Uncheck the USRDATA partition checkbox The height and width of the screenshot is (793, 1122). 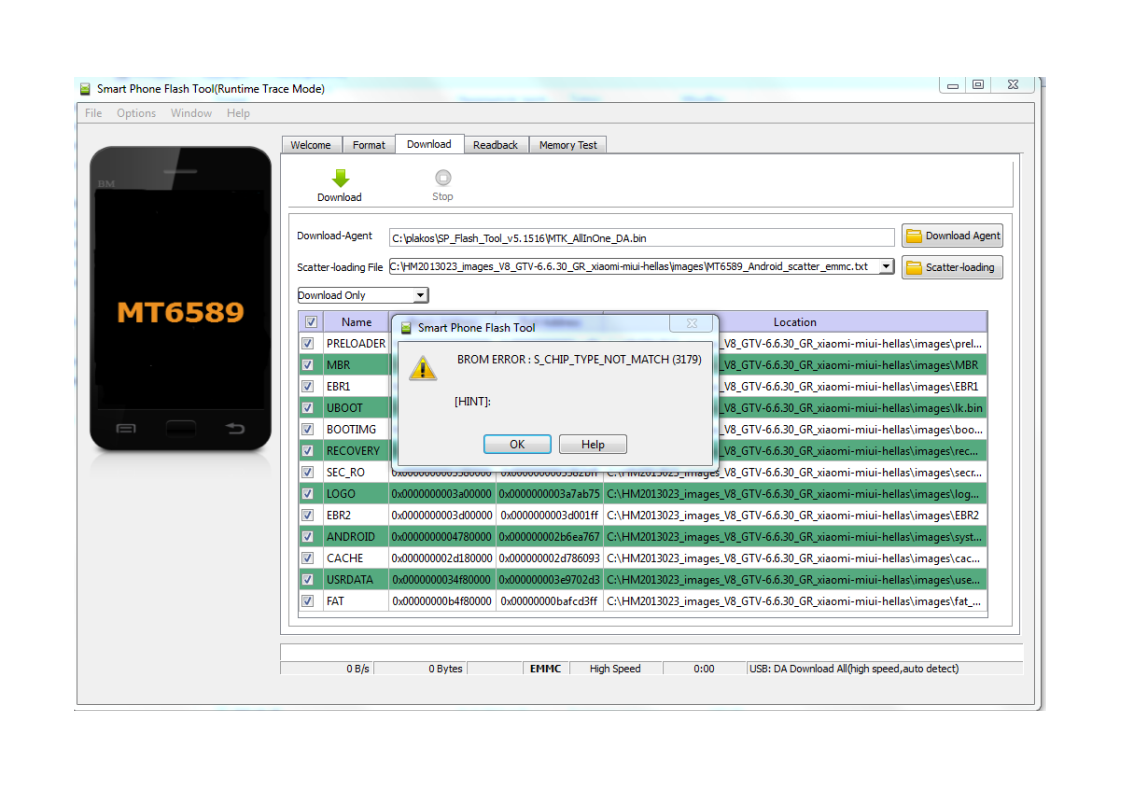point(308,579)
